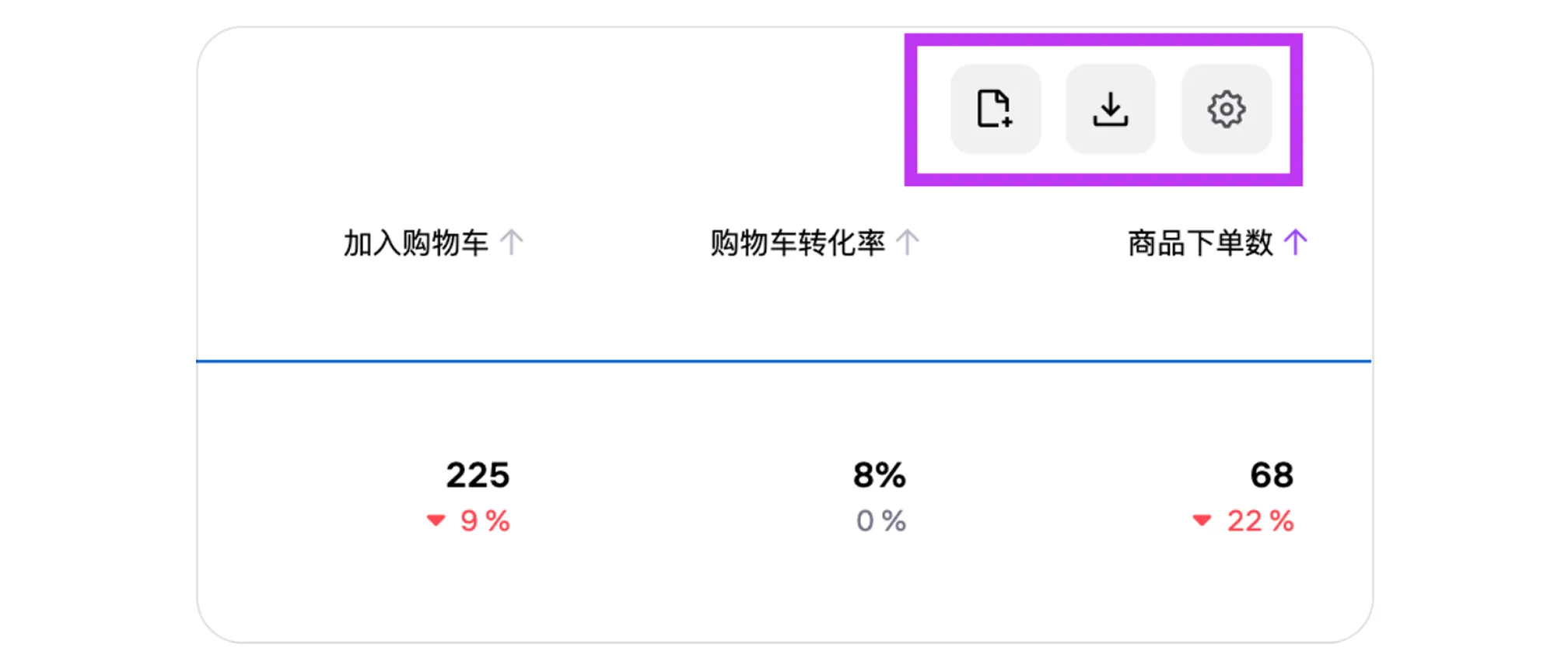This screenshot has height=665, width=1568.
Task: Click the red 22 % change figure
Action: (1260, 521)
